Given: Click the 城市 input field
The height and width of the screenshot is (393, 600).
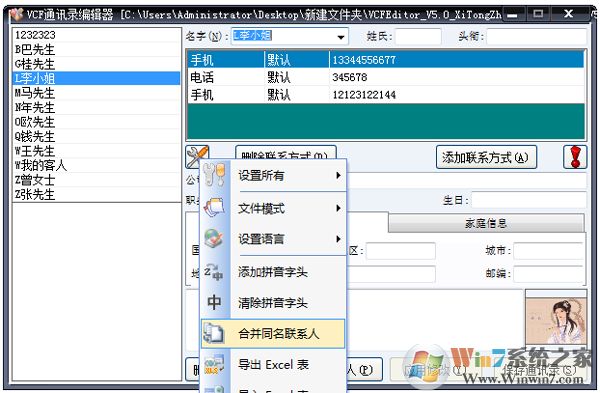Looking at the screenshot, I should pyautogui.click(x=548, y=251).
